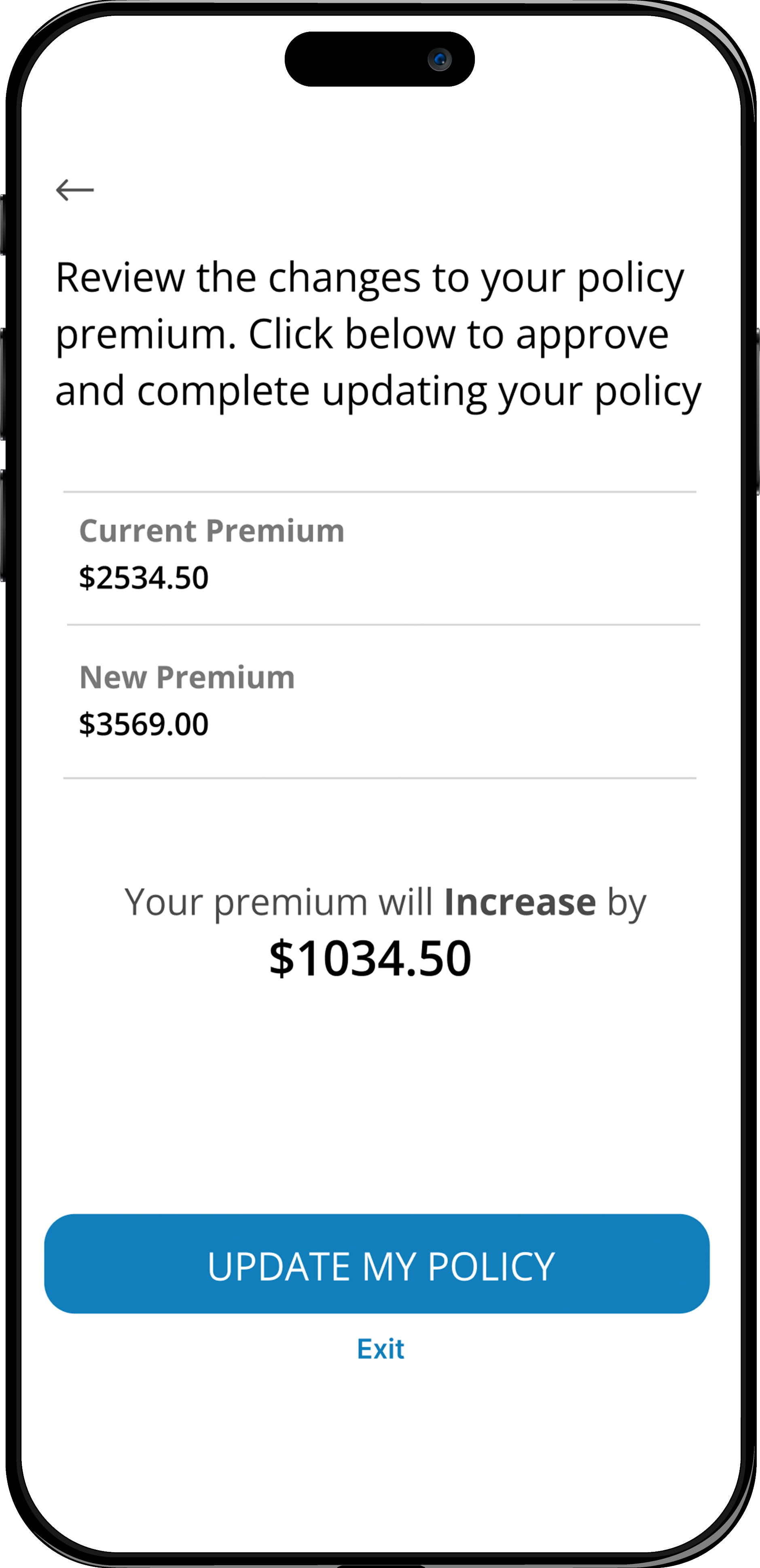Screen dimensions: 760x1568
Task: Click the $3569.00 new premium amount
Action: point(144,725)
